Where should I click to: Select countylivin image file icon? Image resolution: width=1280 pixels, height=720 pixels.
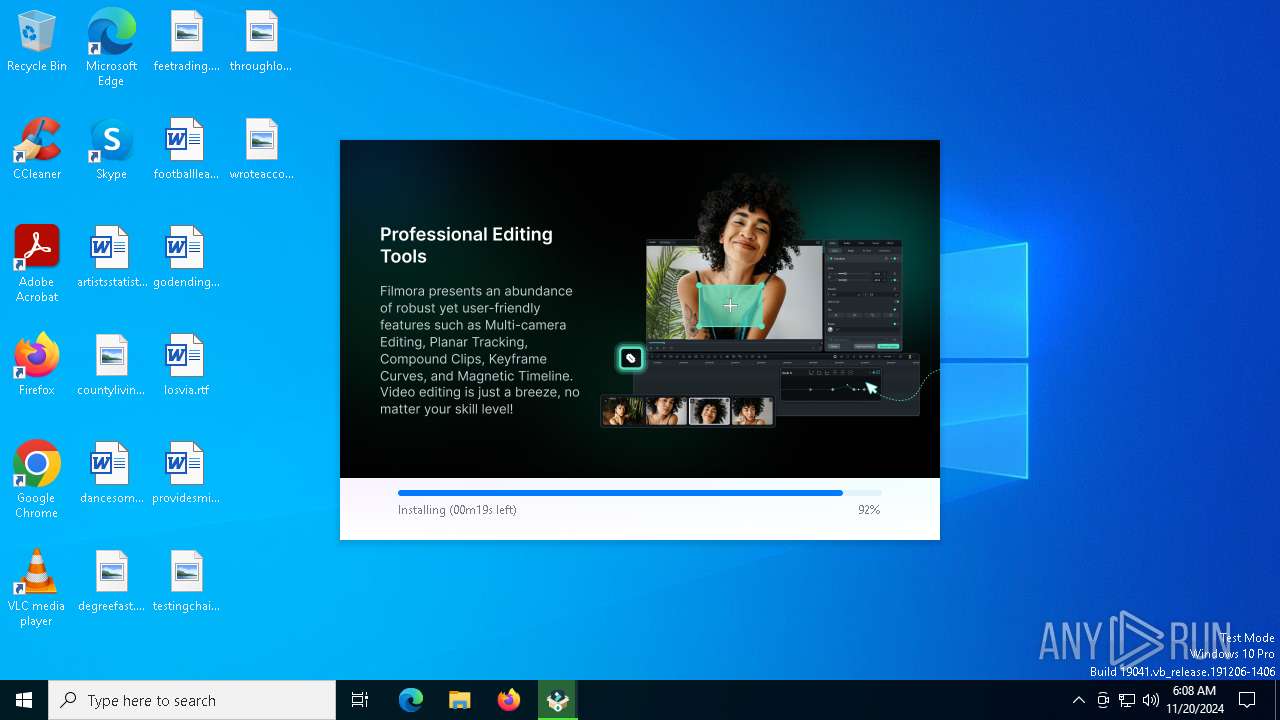111,366
